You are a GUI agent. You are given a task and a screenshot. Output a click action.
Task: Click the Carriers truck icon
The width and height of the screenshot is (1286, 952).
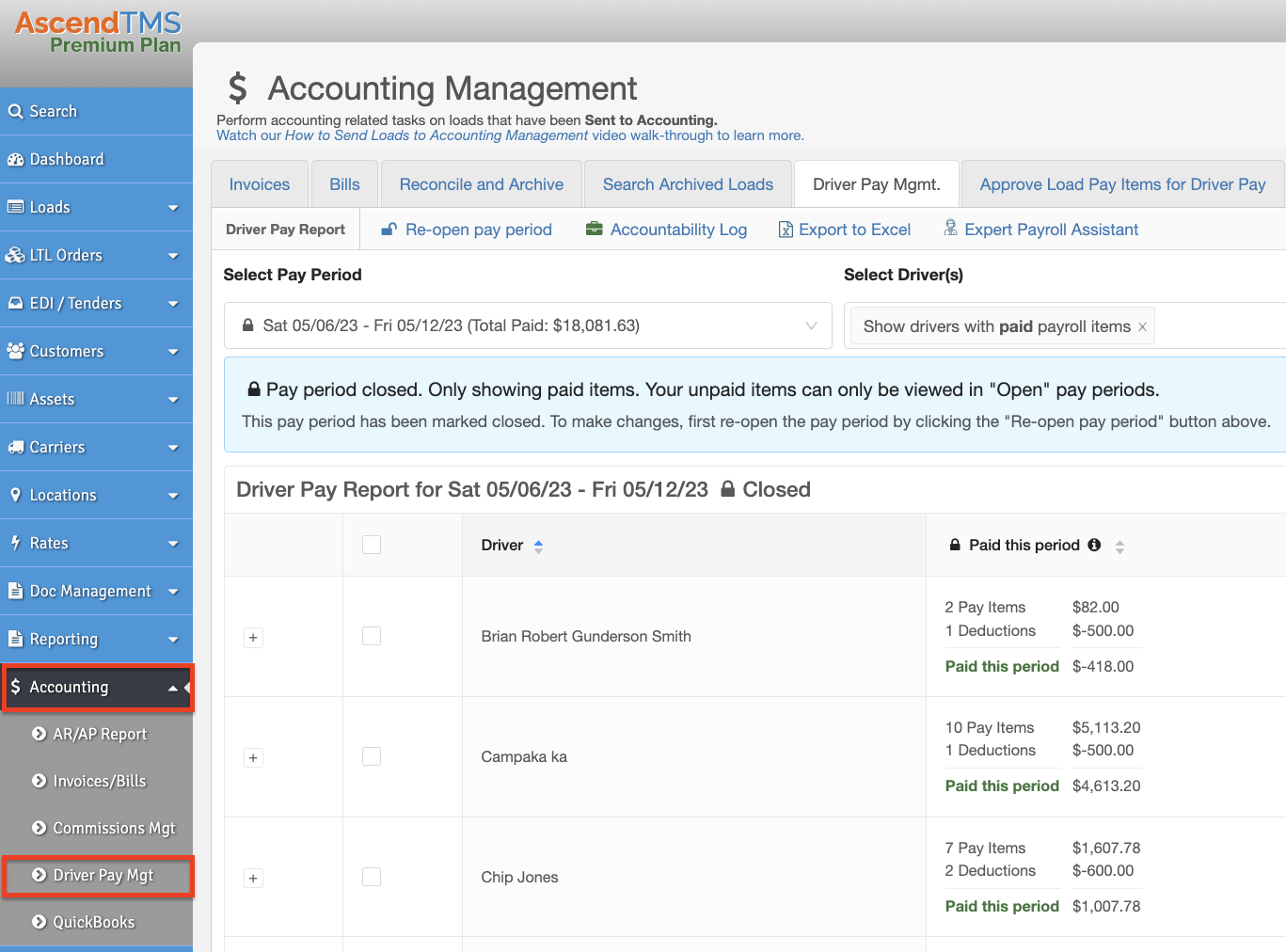click(x=15, y=447)
